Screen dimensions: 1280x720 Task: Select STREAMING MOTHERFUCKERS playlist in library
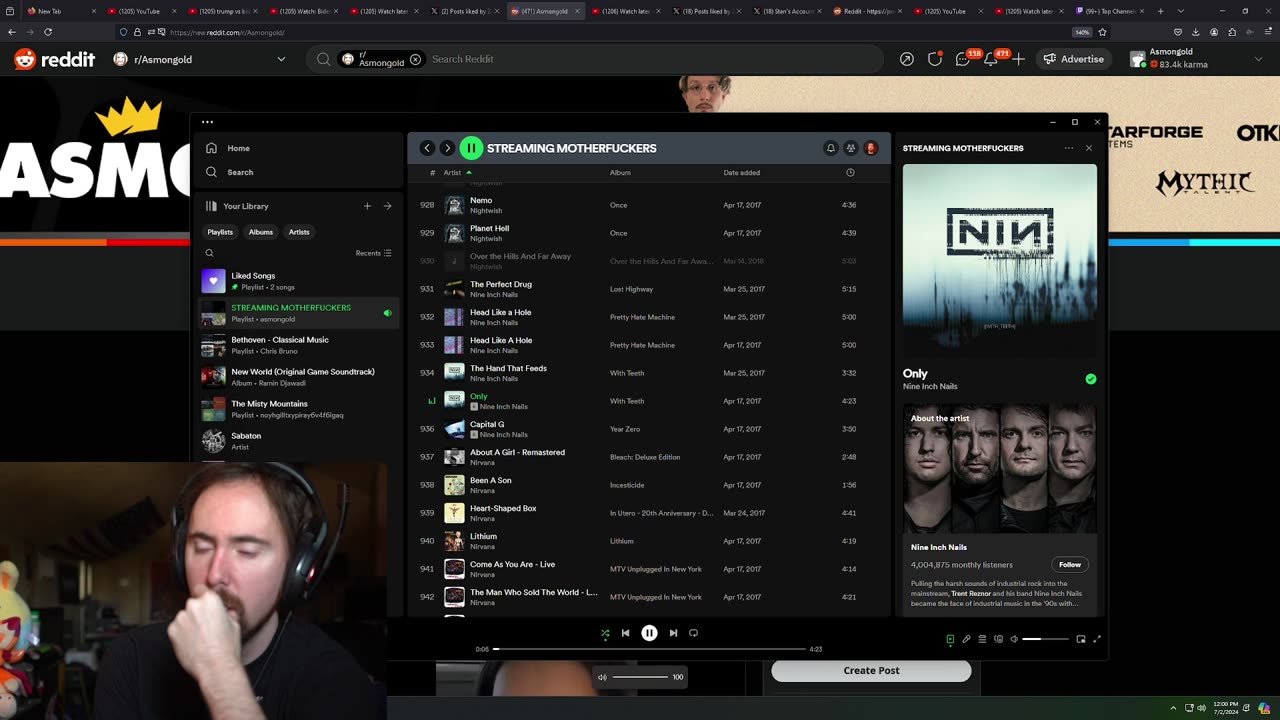click(298, 313)
